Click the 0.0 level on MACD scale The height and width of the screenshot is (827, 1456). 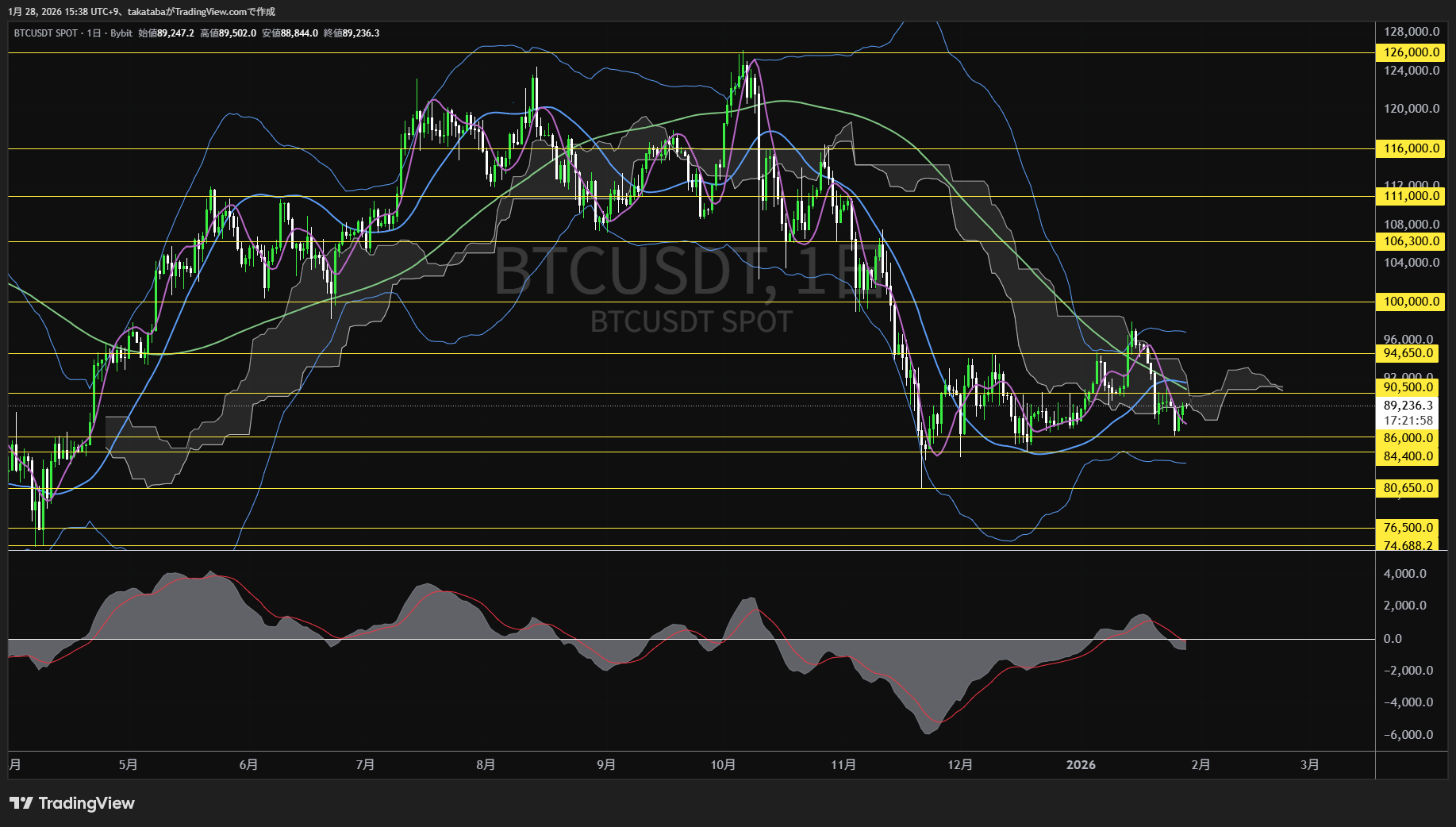tap(1393, 639)
